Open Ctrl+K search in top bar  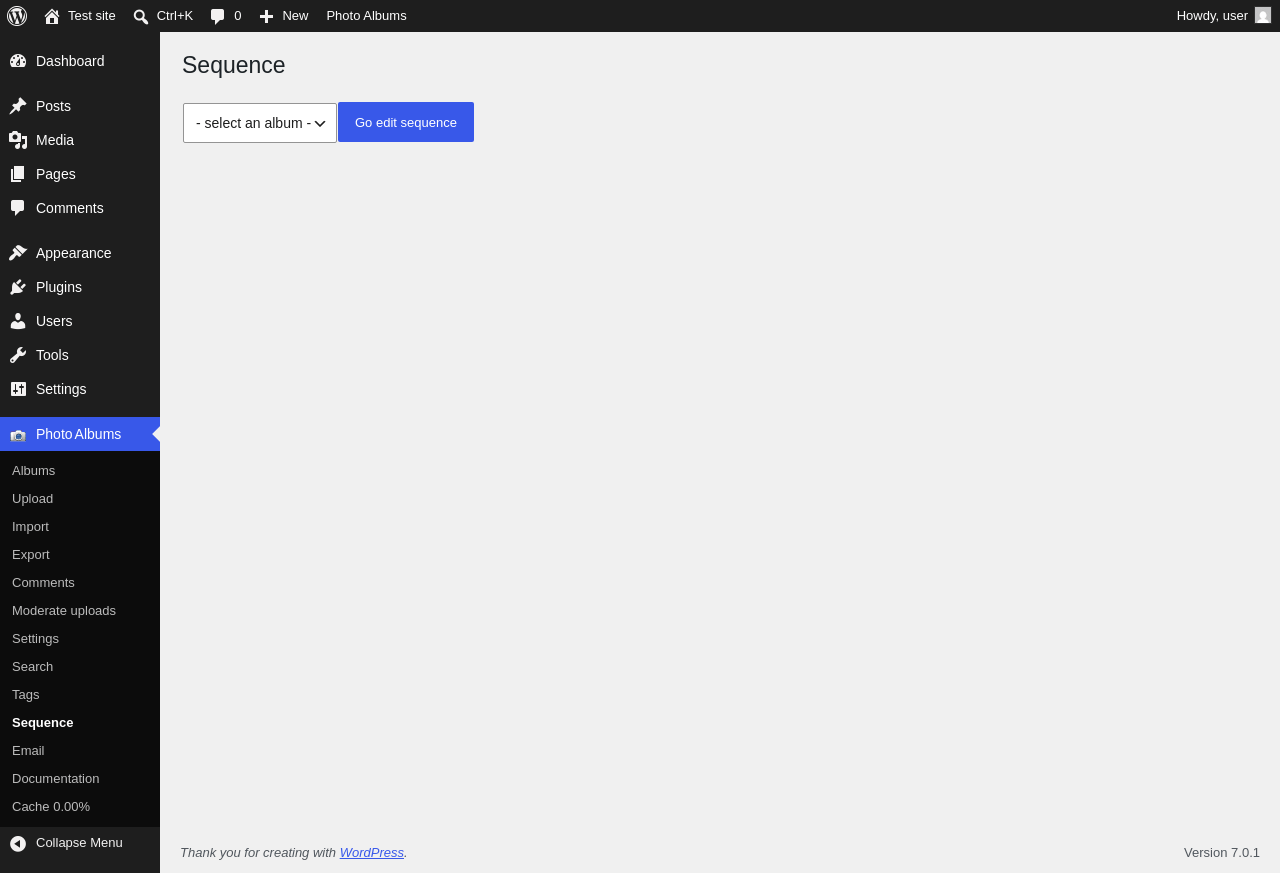(x=163, y=16)
